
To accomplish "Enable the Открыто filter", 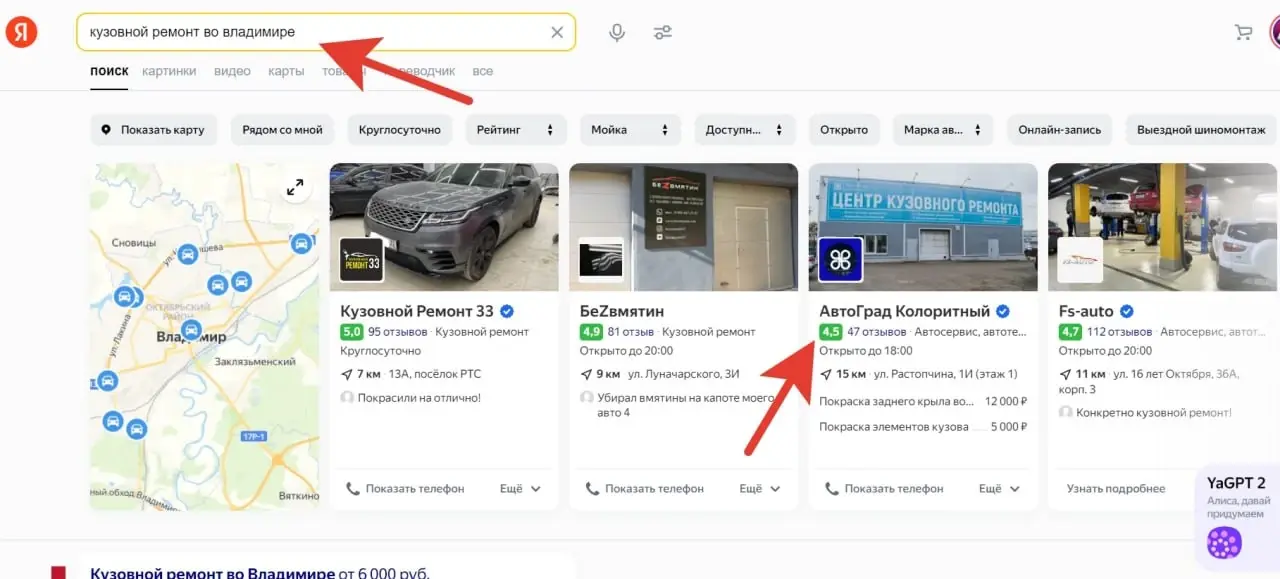I will [x=844, y=130].
